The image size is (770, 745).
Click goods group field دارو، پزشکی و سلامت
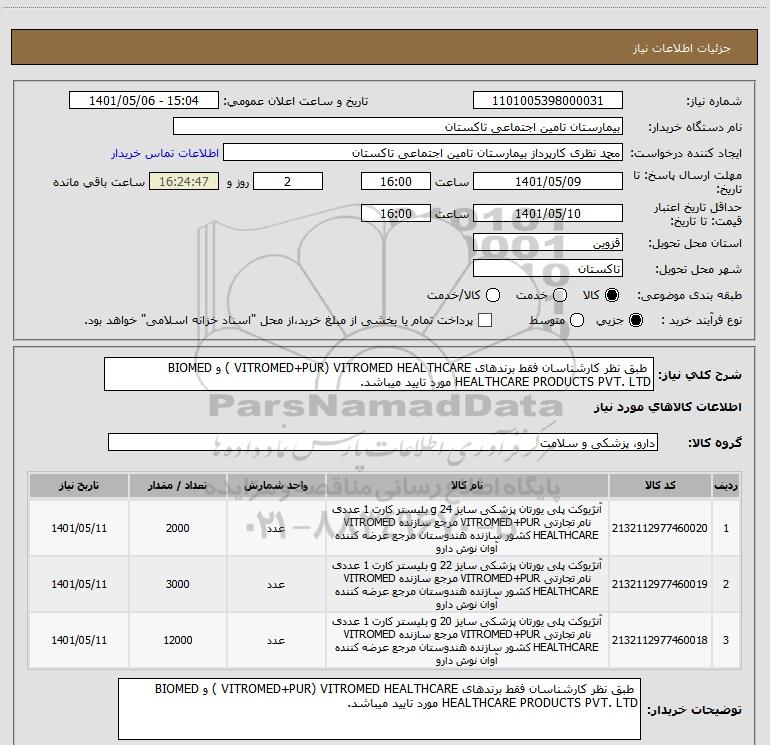383,442
